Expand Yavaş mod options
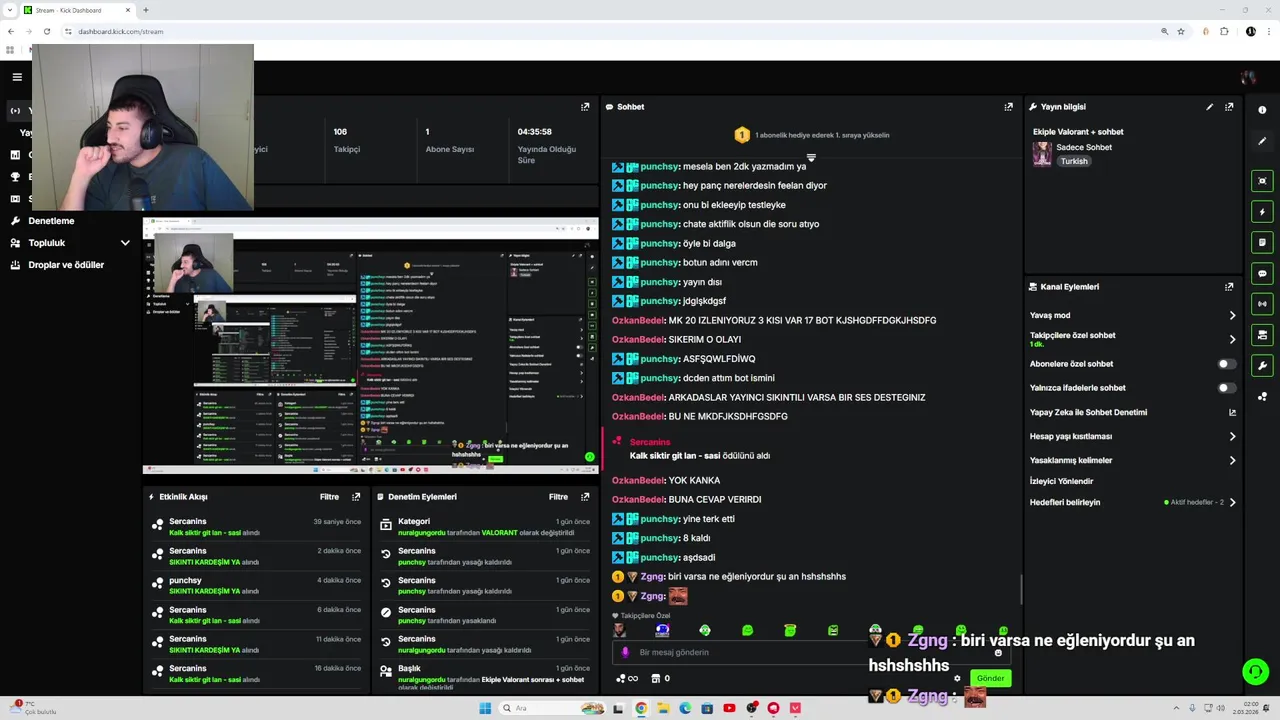The image size is (1280, 720). [1232, 315]
